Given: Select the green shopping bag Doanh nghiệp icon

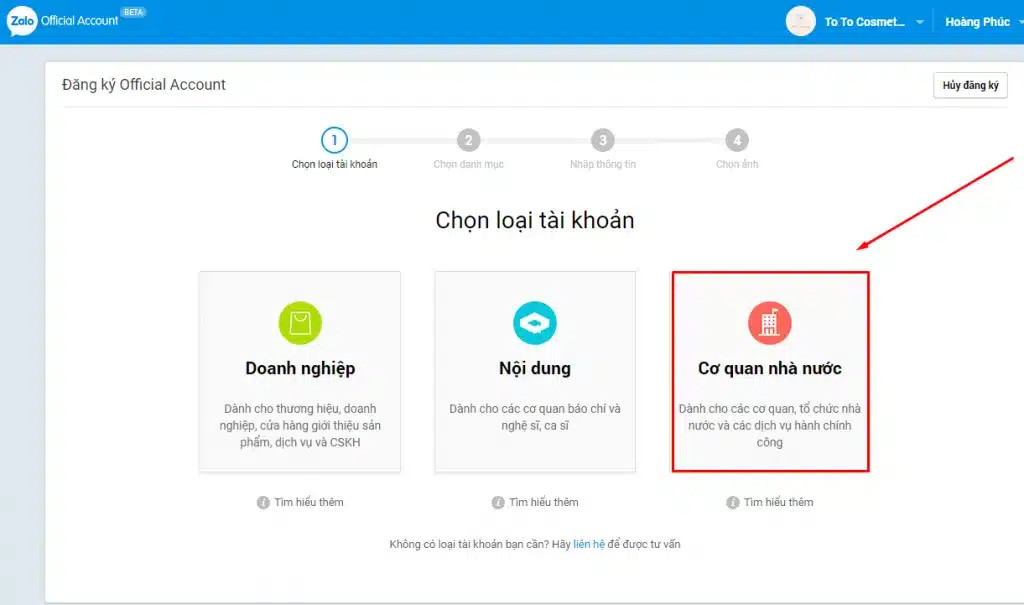Looking at the screenshot, I should (299, 322).
